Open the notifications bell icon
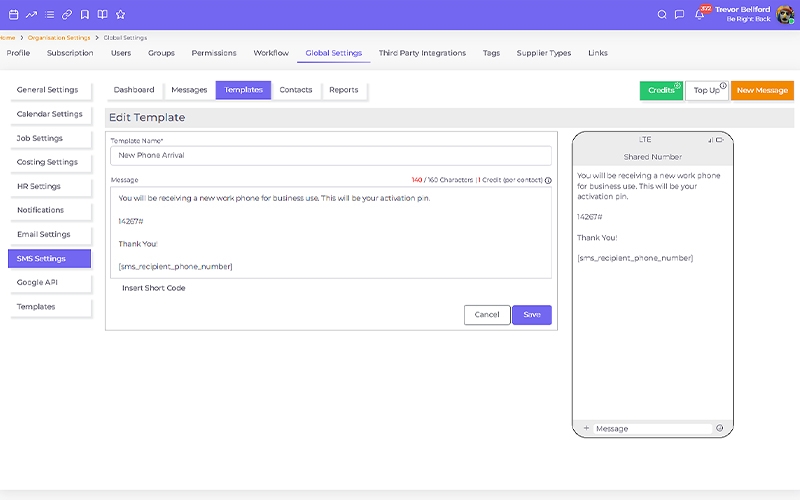The width and height of the screenshot is (800, 500). coord(699,15)
